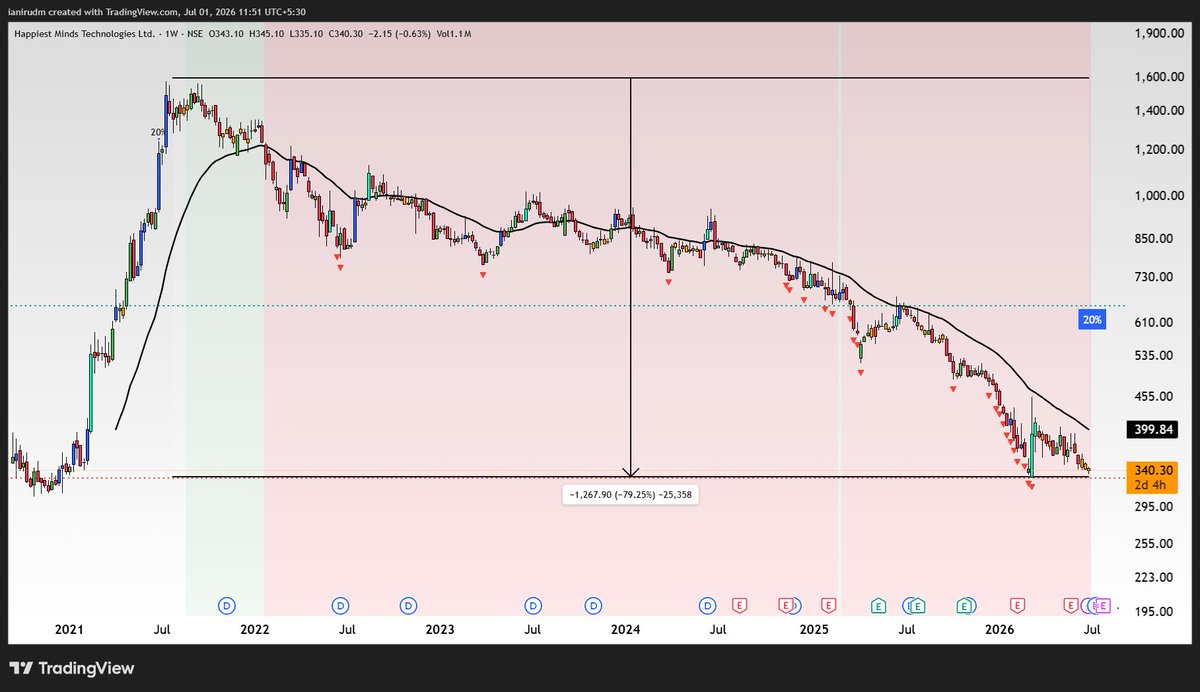Click the small 20% text beside the 2021 rally candles

(x=157, y=132)
